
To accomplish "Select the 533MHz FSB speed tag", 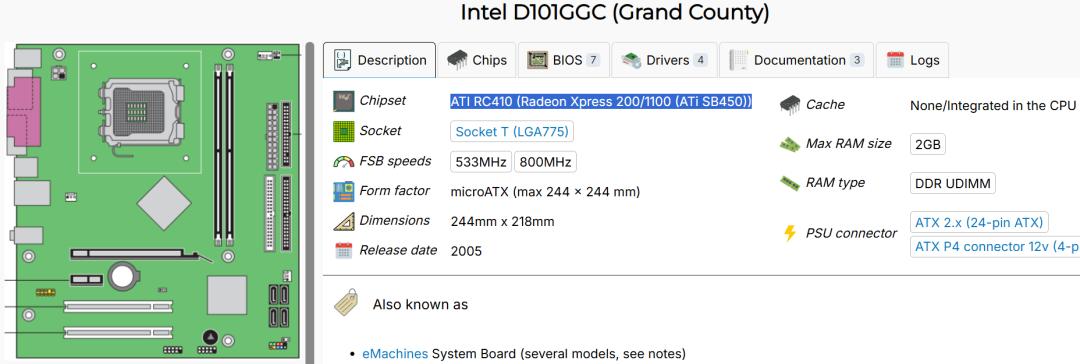I will point(481,162).
